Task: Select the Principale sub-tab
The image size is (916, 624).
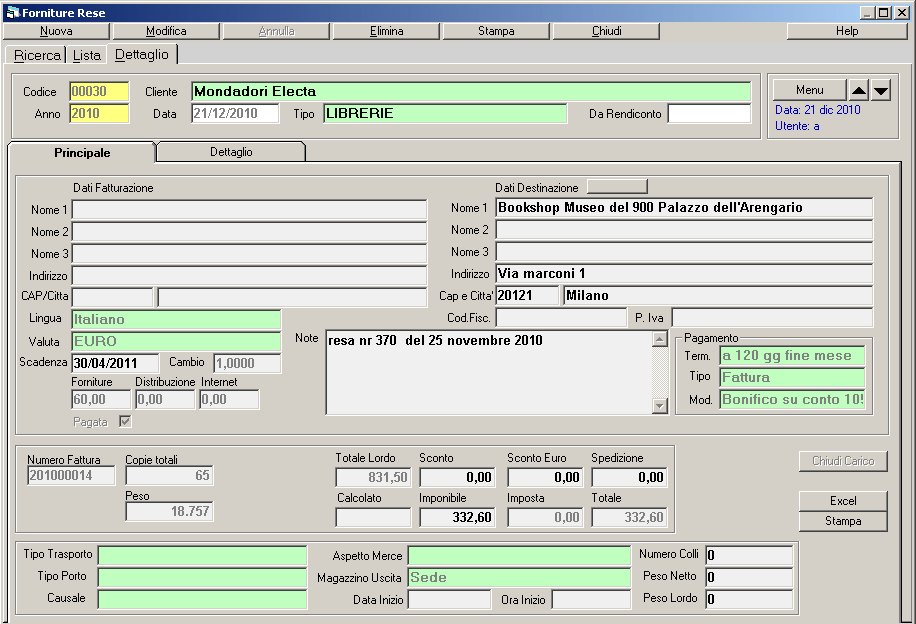Action: point(82,152)
